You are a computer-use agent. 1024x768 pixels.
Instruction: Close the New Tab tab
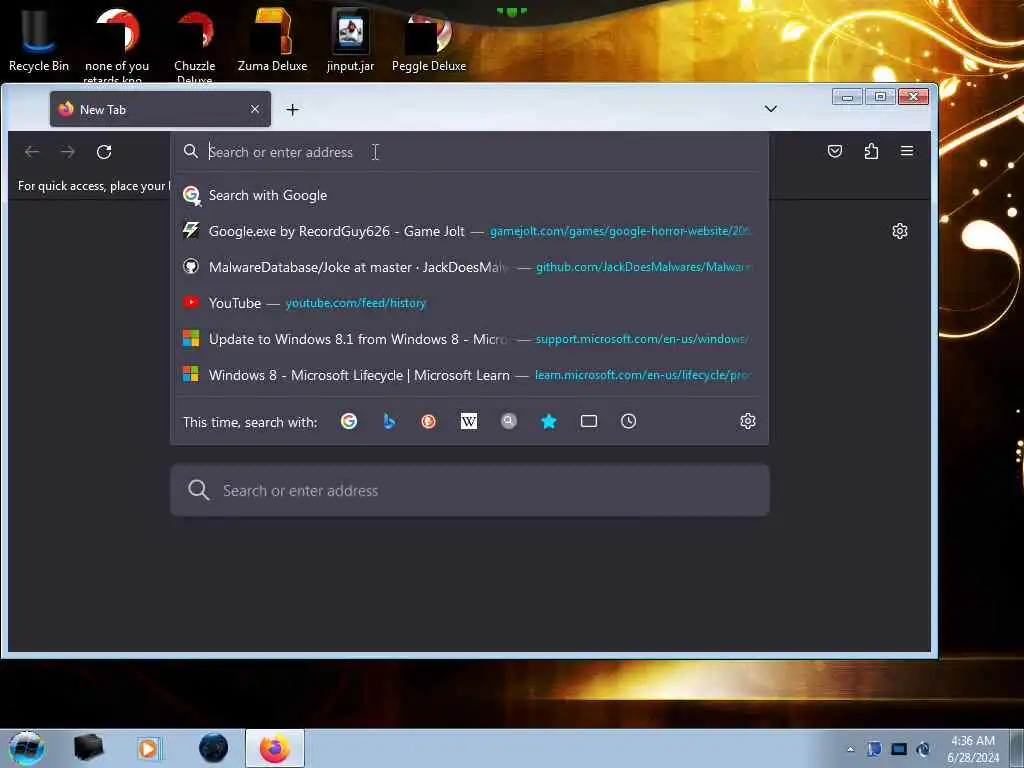pos(255,109)
